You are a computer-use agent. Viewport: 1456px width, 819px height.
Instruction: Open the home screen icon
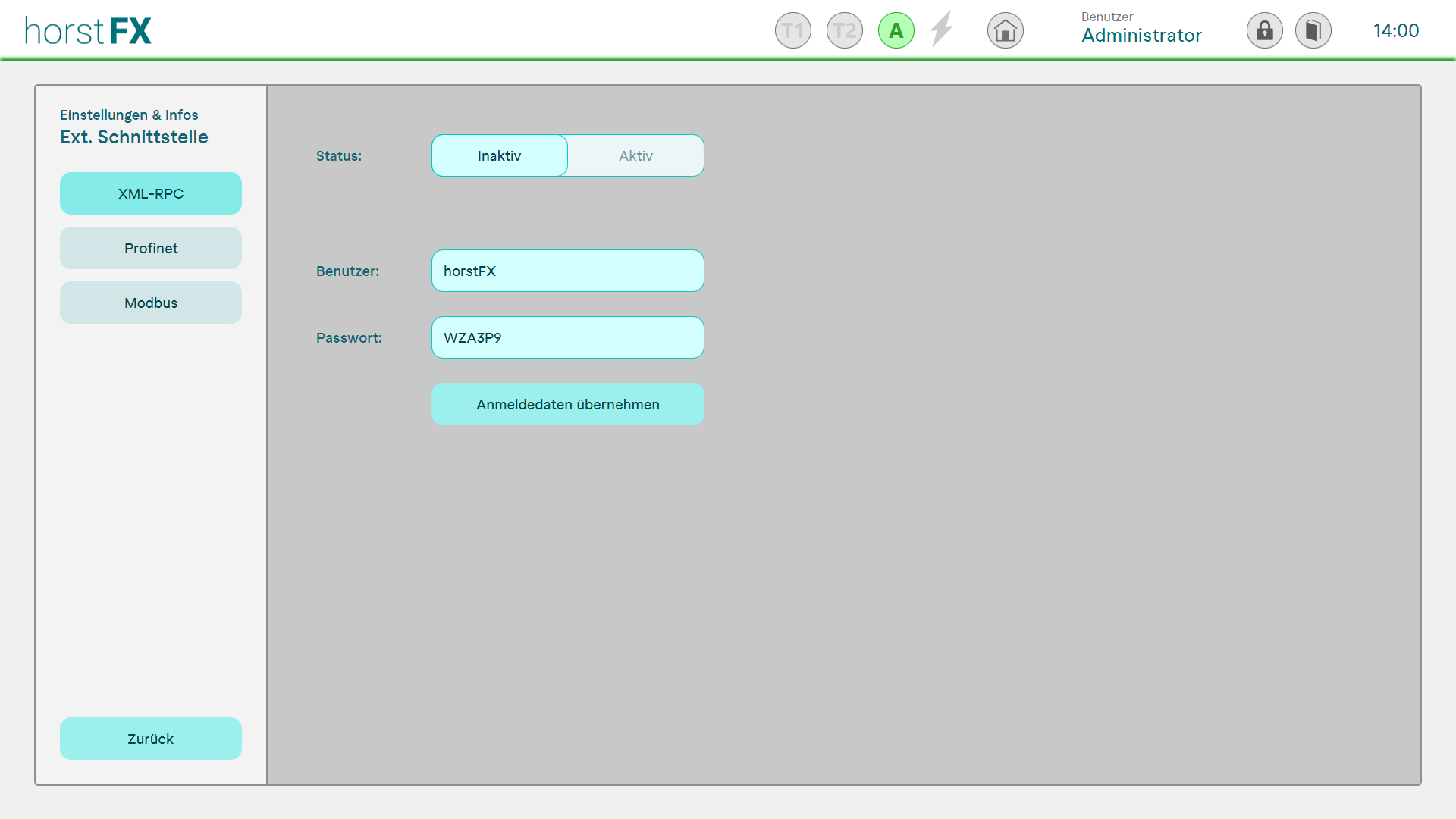tap(1005, 31)
